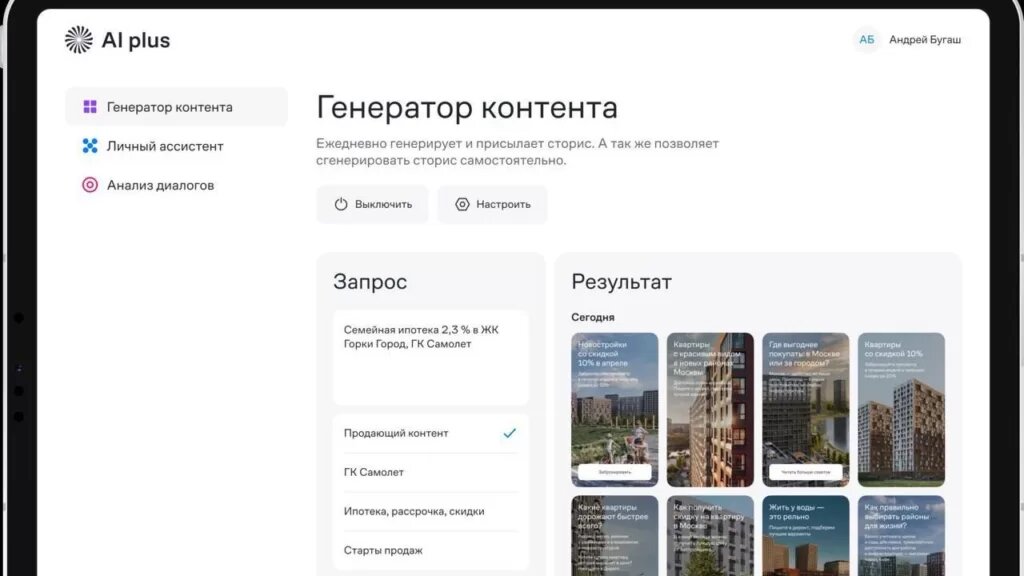Select Ипотека, рассрочка, скидки option
The height and width of the screenshot is (576, 1024).
click(x=430, y=511)
